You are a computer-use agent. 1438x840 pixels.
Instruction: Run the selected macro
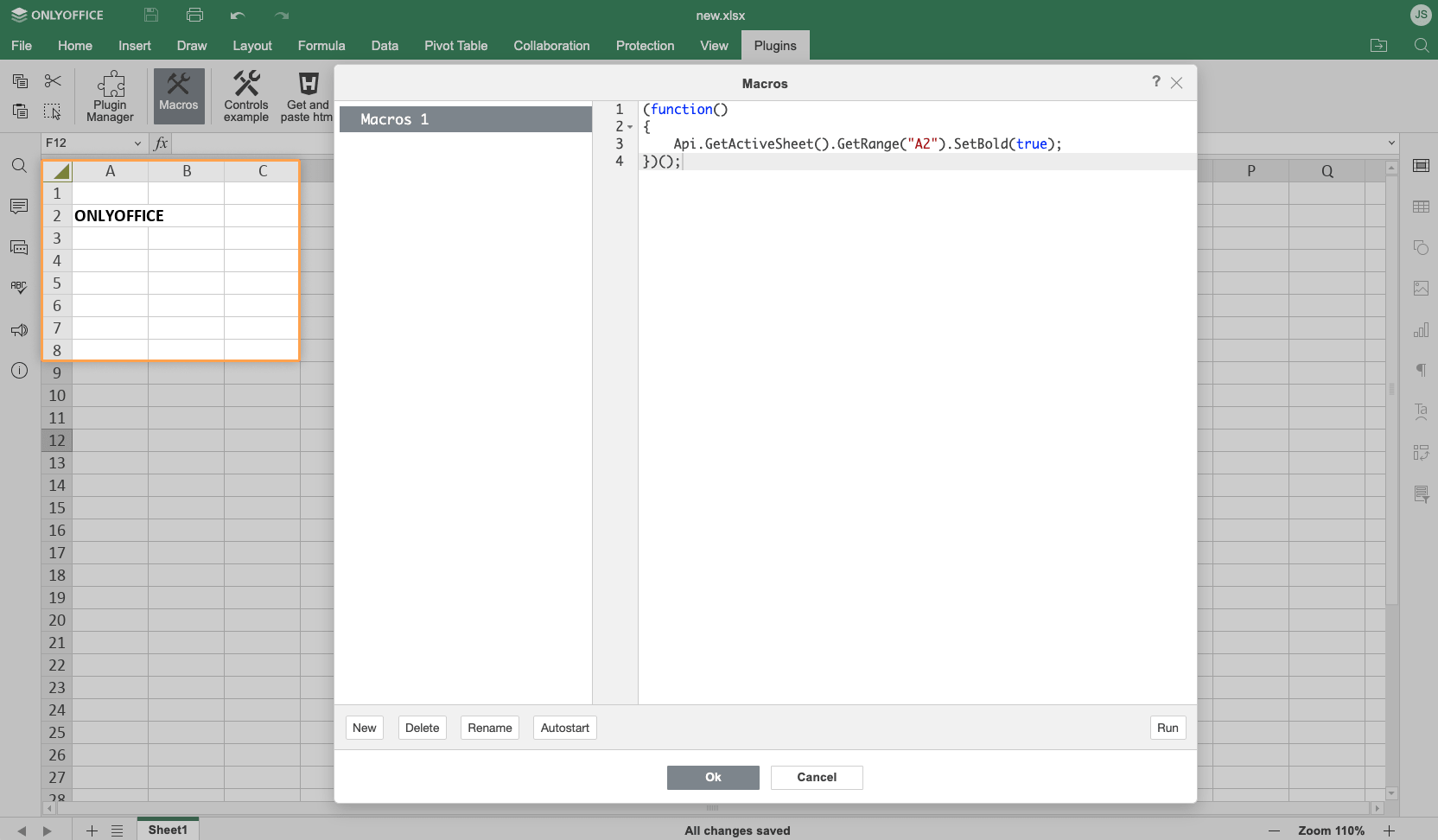pyautogui.click(x=1168, y=728)
